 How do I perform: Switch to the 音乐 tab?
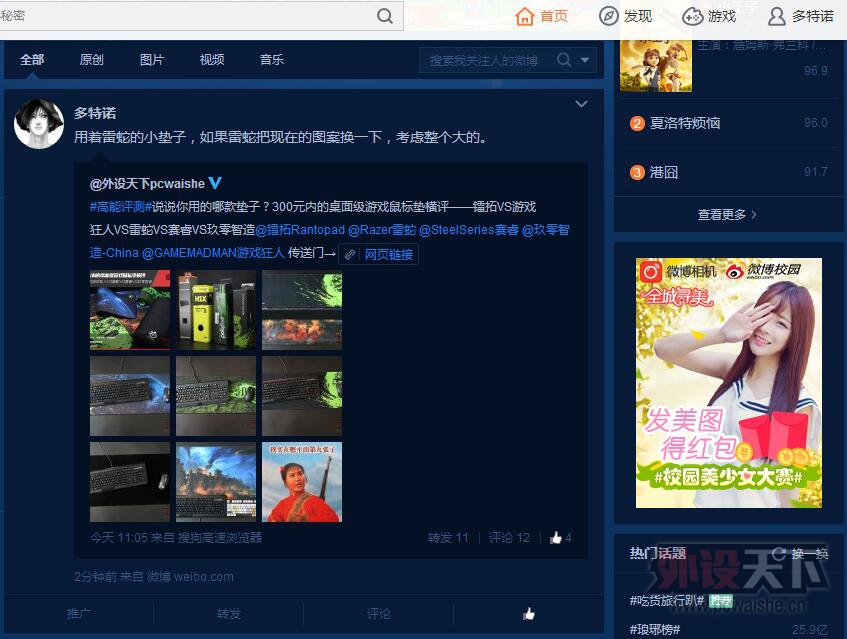(x=272, y=59)
